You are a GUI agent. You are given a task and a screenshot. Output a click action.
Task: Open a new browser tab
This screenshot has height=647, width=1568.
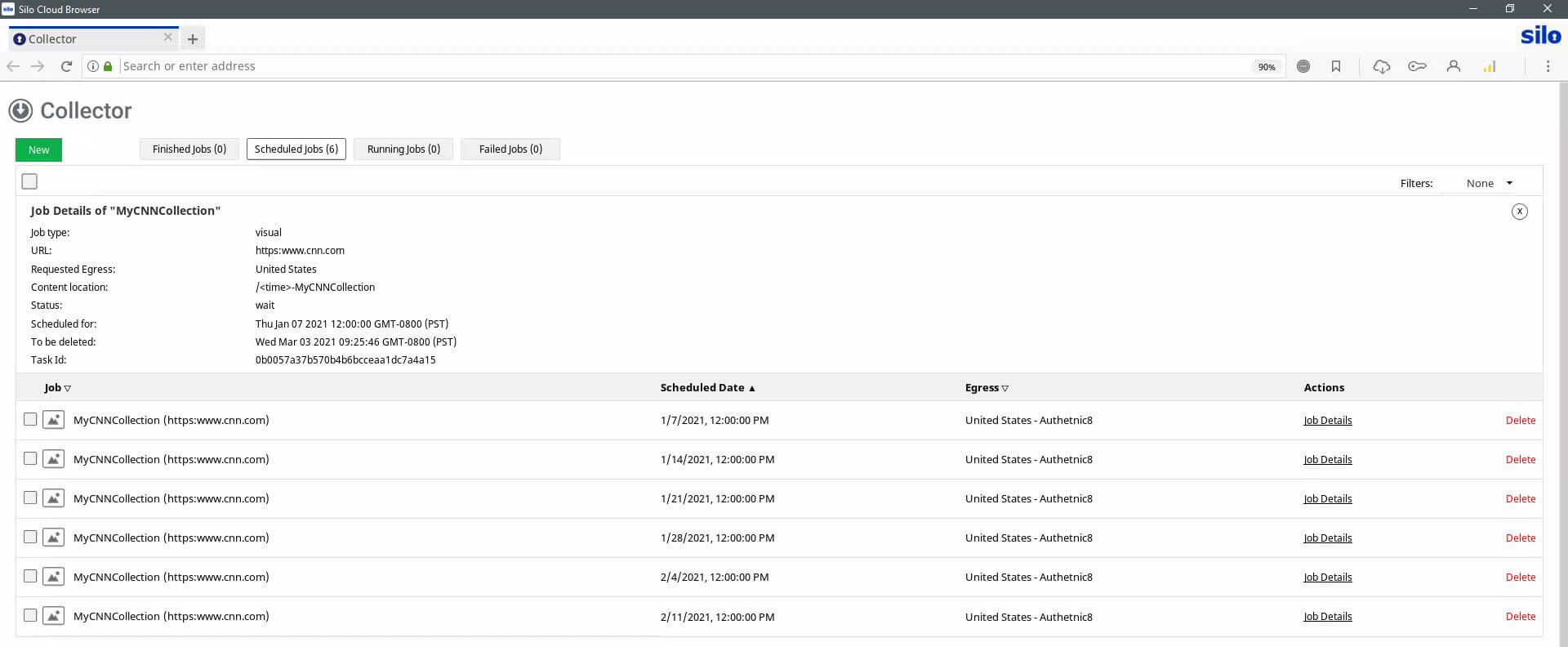pyautogui.click(x=193, y=38)
